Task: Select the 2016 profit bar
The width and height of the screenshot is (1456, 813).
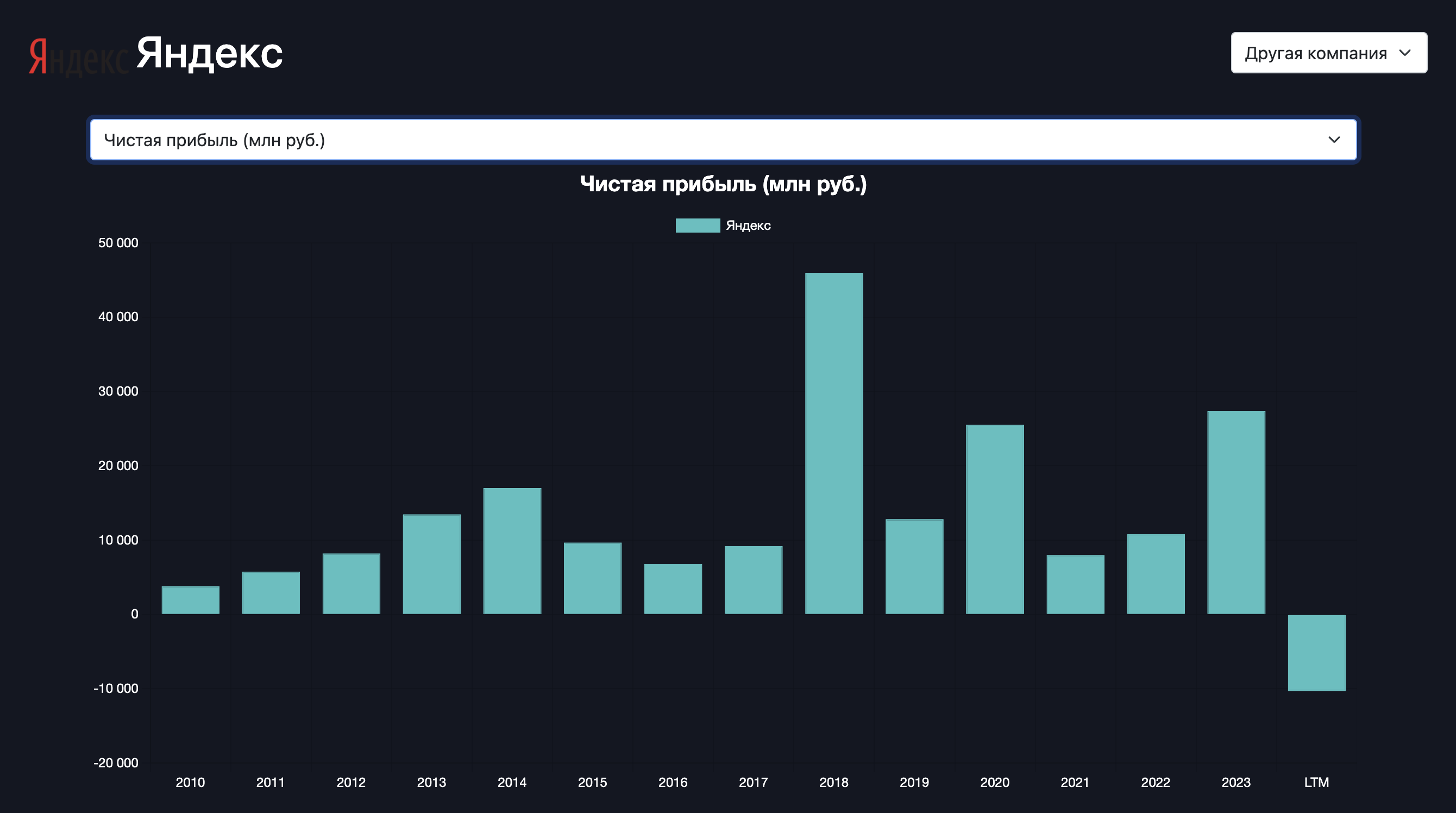Action: 673,589
